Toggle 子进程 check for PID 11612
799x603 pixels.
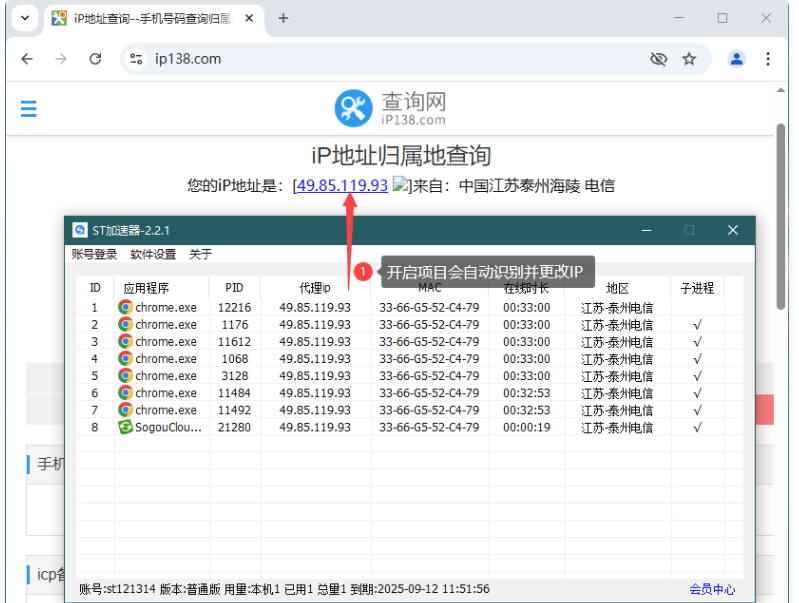click(x=698, y=342)
